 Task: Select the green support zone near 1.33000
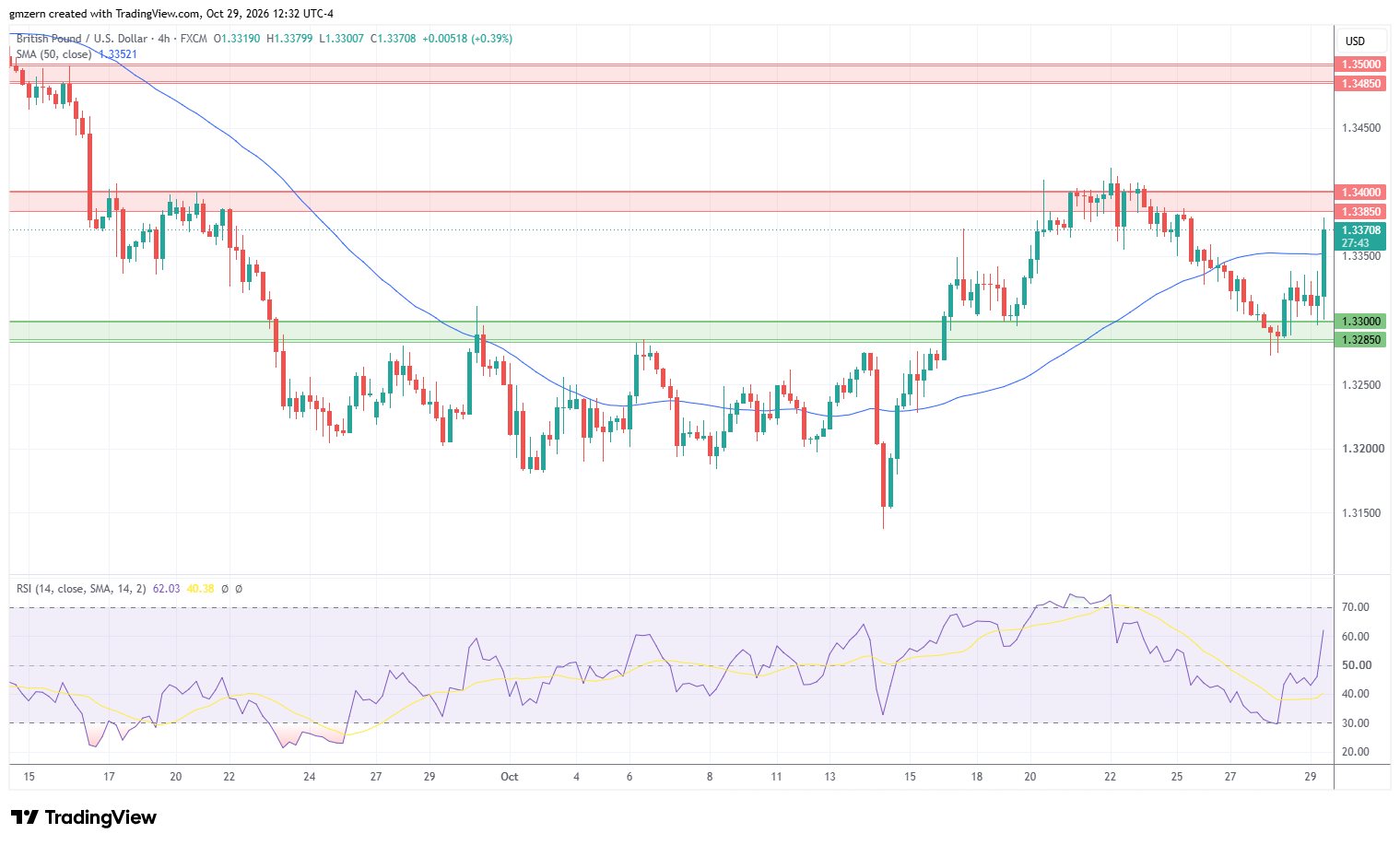(x=671, y=331)
